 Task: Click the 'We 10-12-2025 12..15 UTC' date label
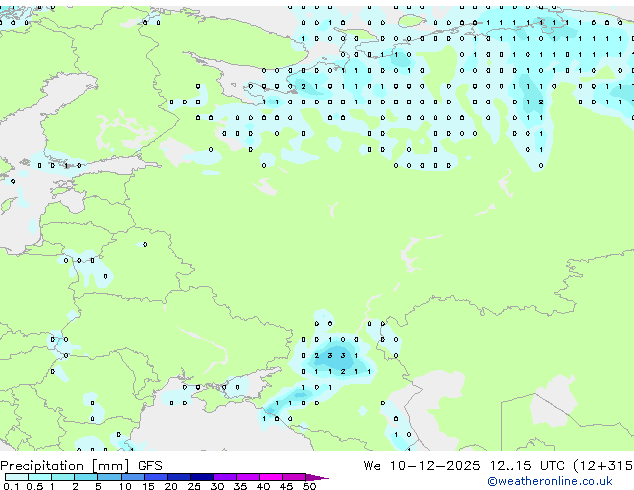464,466
